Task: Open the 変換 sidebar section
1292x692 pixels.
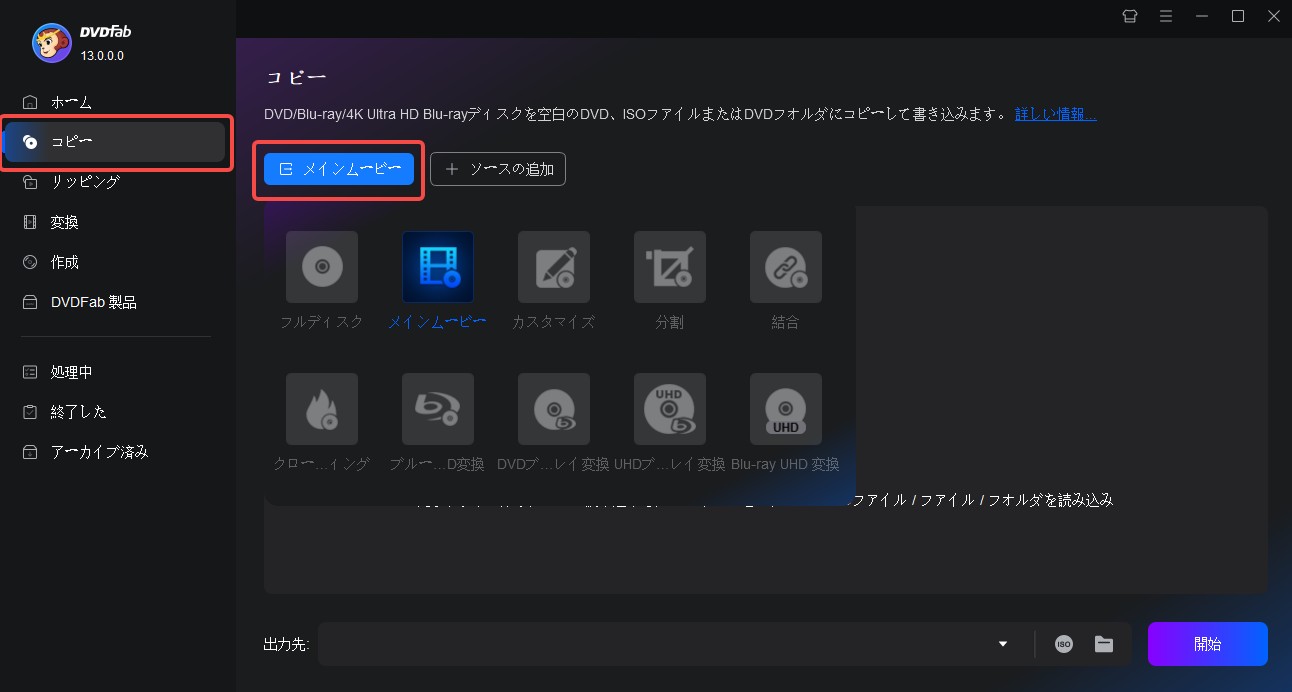Action: pyautogui.click(x=64, y=222)
